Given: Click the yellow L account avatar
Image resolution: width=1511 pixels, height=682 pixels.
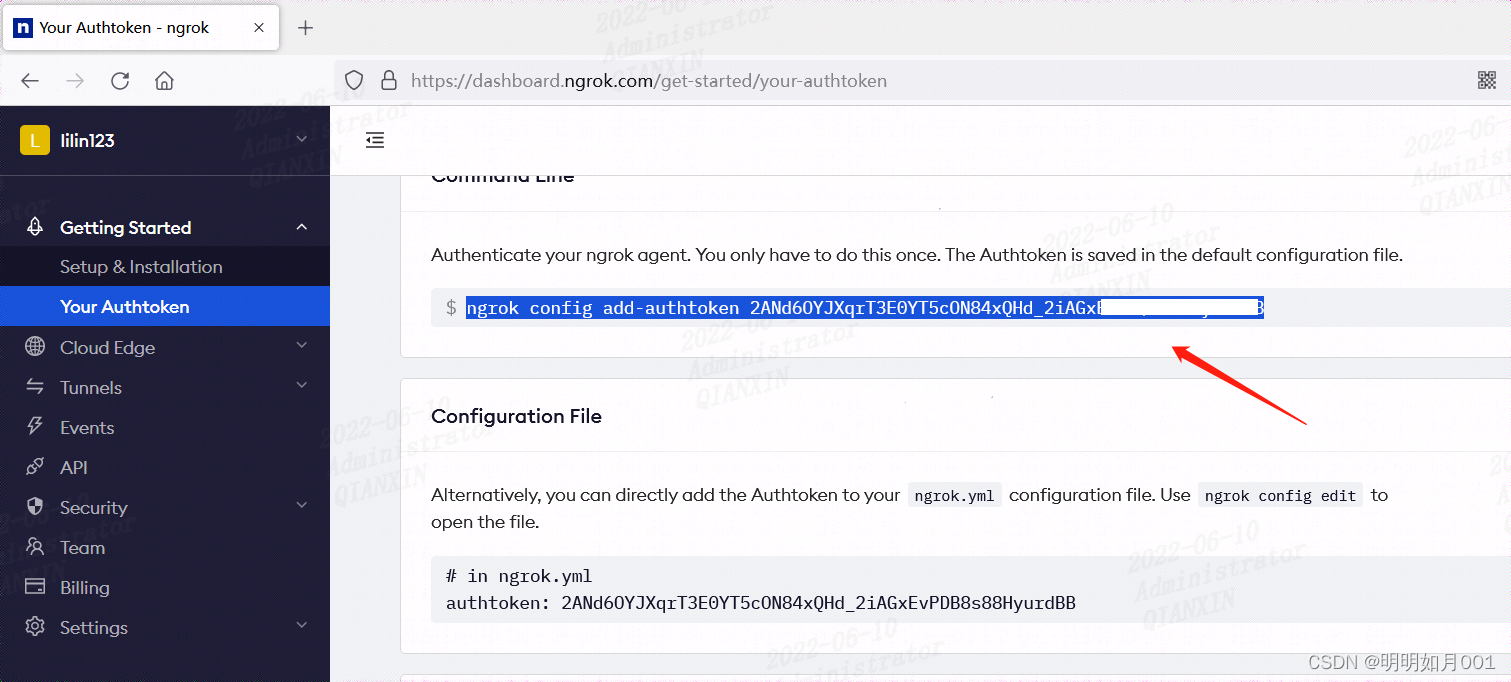Looking at the screenshot, I should pyautogui.click(x=35, y=141).
